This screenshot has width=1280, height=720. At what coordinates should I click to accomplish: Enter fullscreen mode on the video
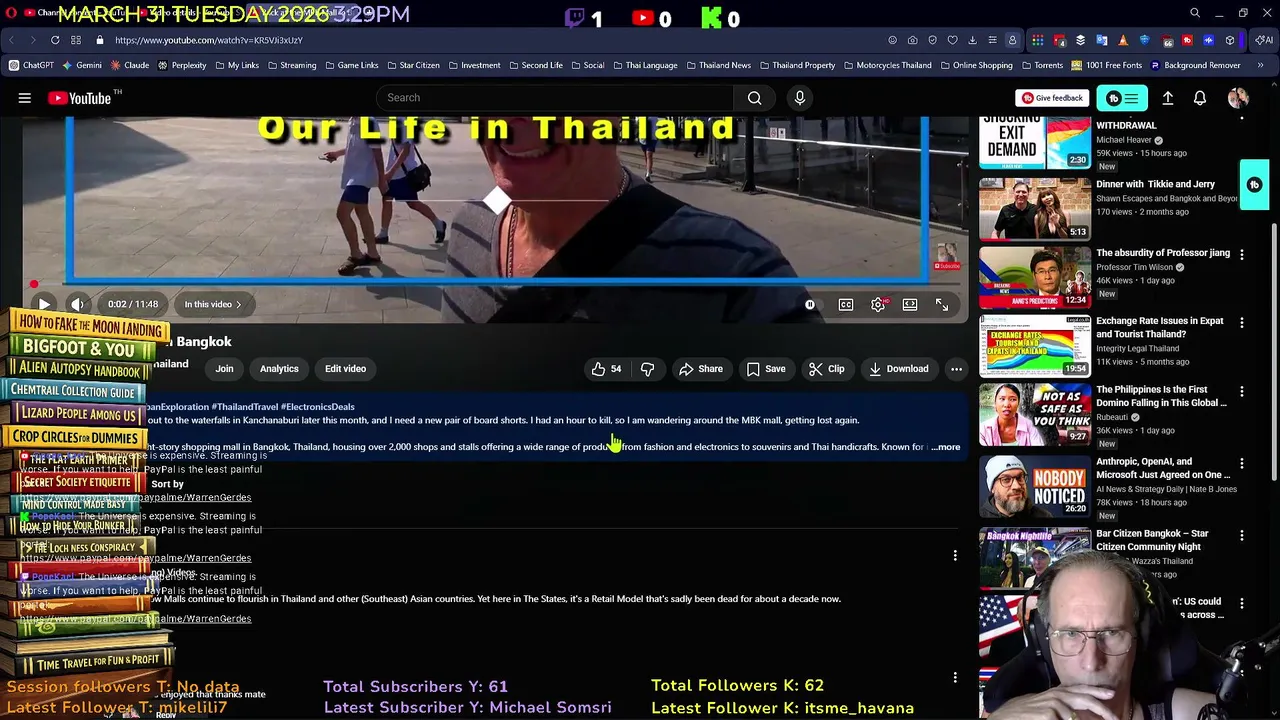click(942, 304)
